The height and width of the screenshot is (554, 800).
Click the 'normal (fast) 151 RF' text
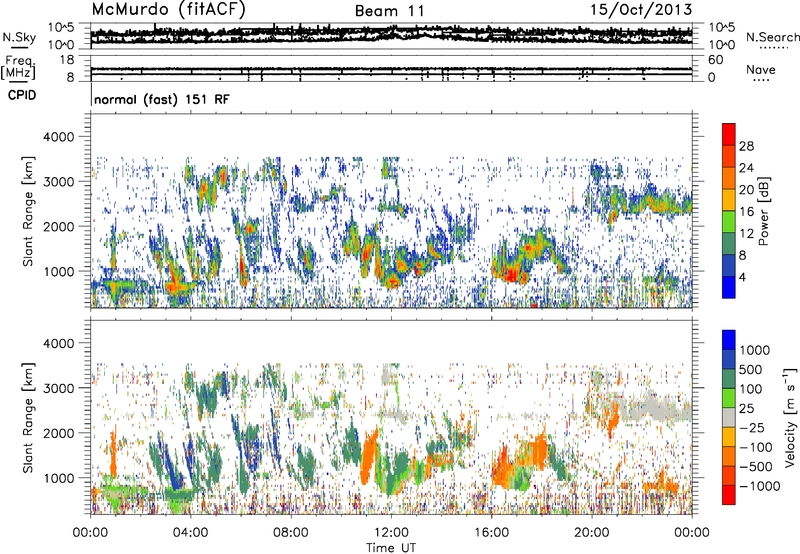pyautogui.click(x=162, y=99)
